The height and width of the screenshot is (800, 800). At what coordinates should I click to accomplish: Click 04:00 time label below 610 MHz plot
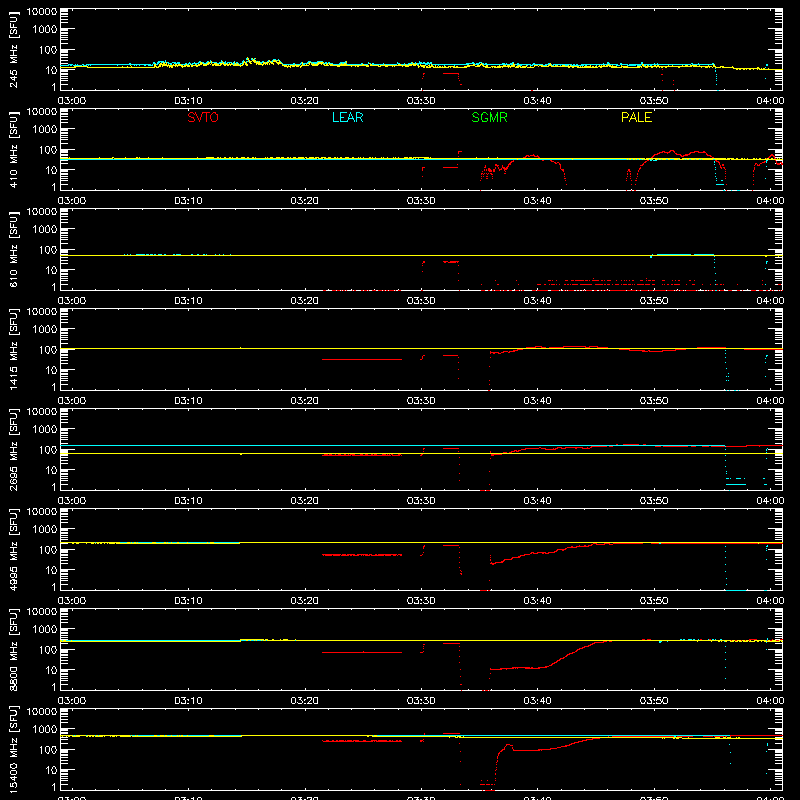tap(770, 301)
